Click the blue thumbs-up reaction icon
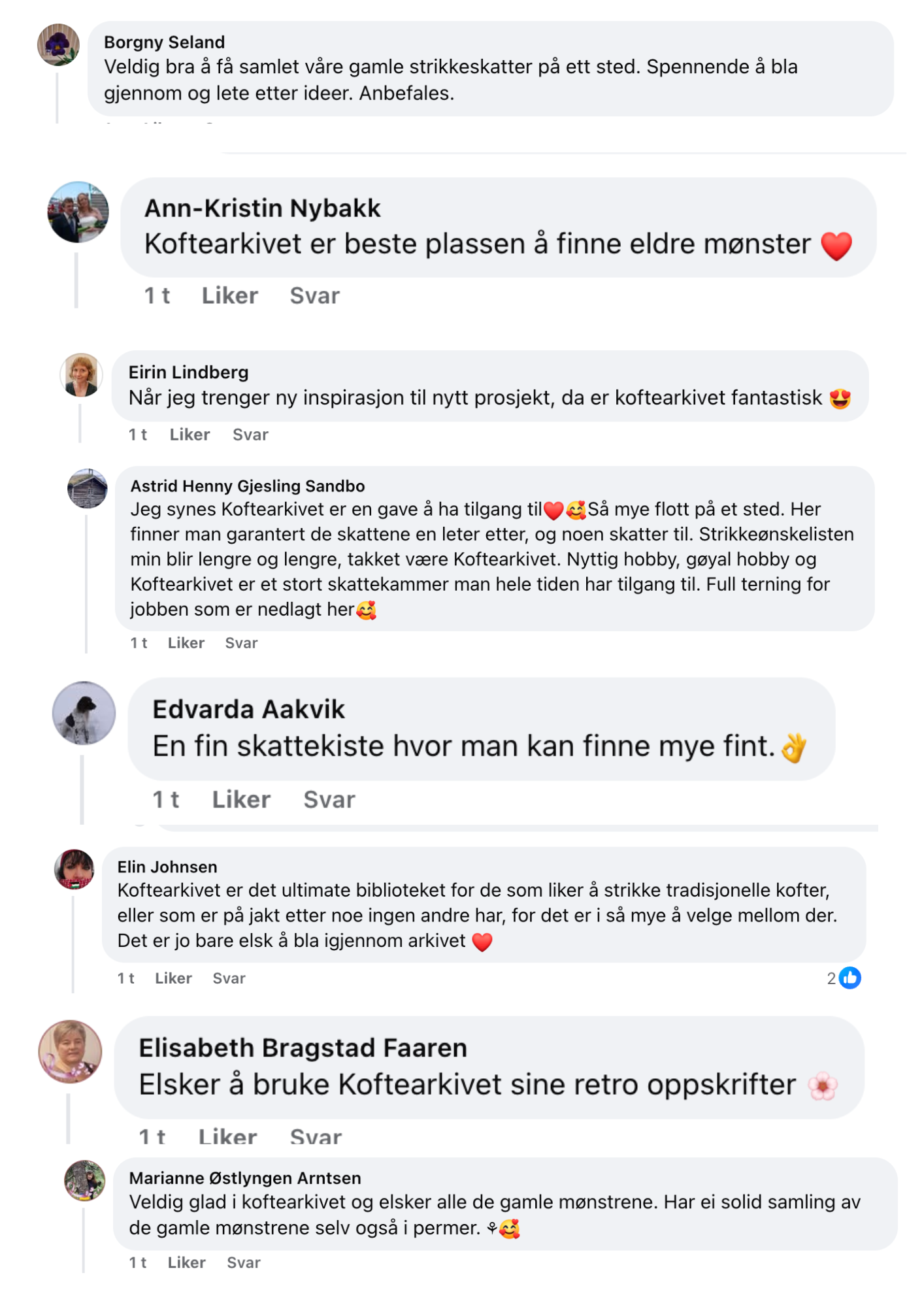 pos(850,978)
